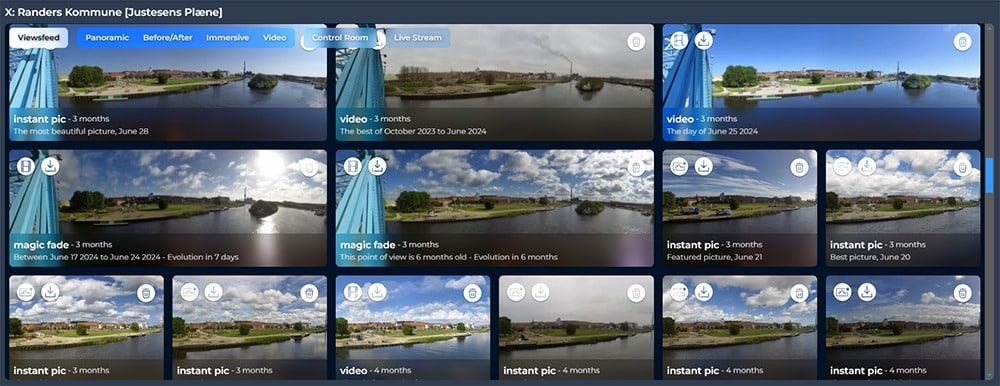Delete the 'best of October 2023 to June 2024' video
The height and width of the screenshot is (386, 1000).
click(x=636, y=42)
